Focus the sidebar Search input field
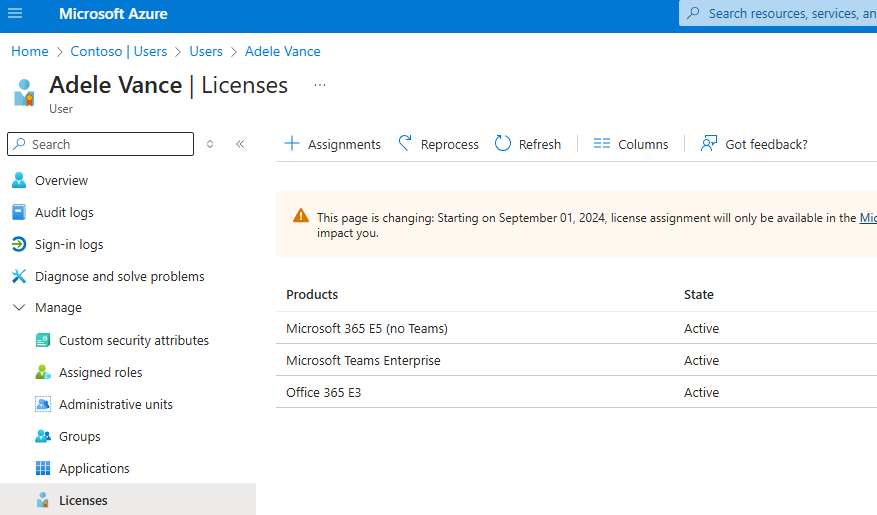The height and width of the screenshot is (515, 877). (101, 144)
